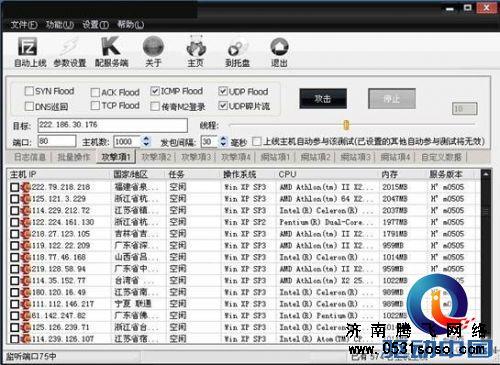
Task: Open the 自定义数据 tab
Action: pyautogui.click(x=442, y=157)
